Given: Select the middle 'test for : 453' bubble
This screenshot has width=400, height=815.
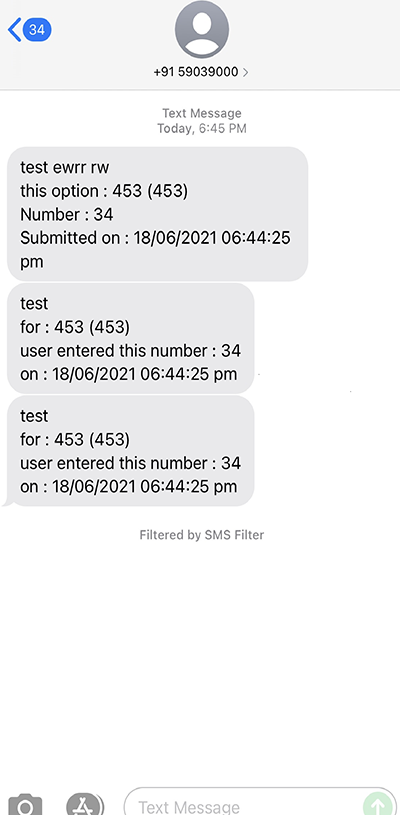Looking at the screenshot, I should coord(130,338).
